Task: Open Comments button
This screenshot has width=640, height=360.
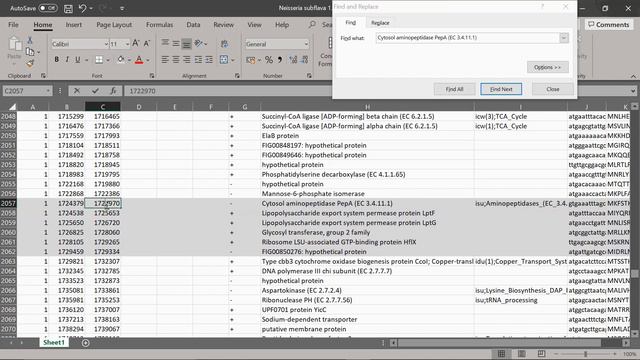Action: click(608, 24)
